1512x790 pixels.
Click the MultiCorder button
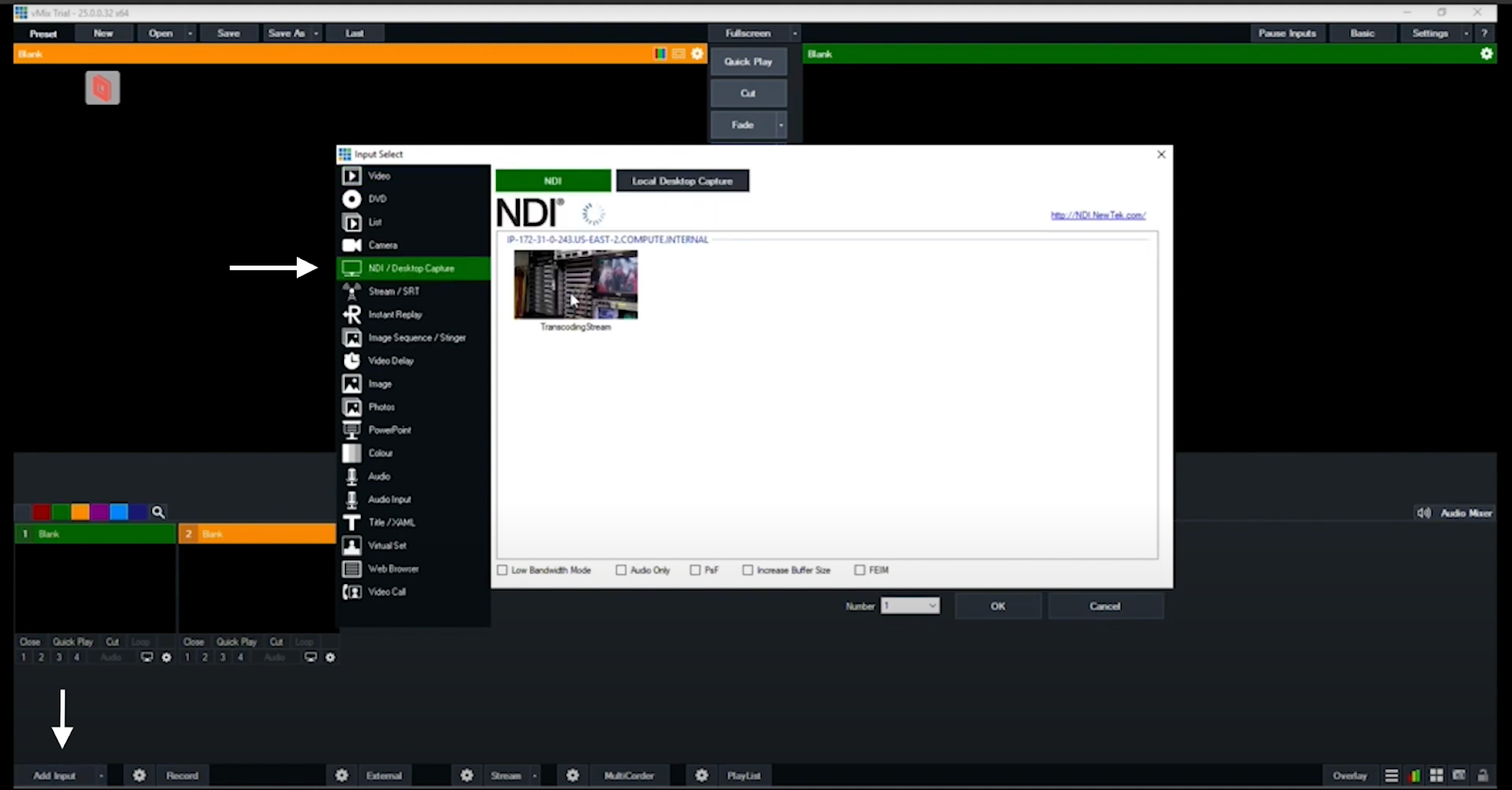[x=629, y=776]
